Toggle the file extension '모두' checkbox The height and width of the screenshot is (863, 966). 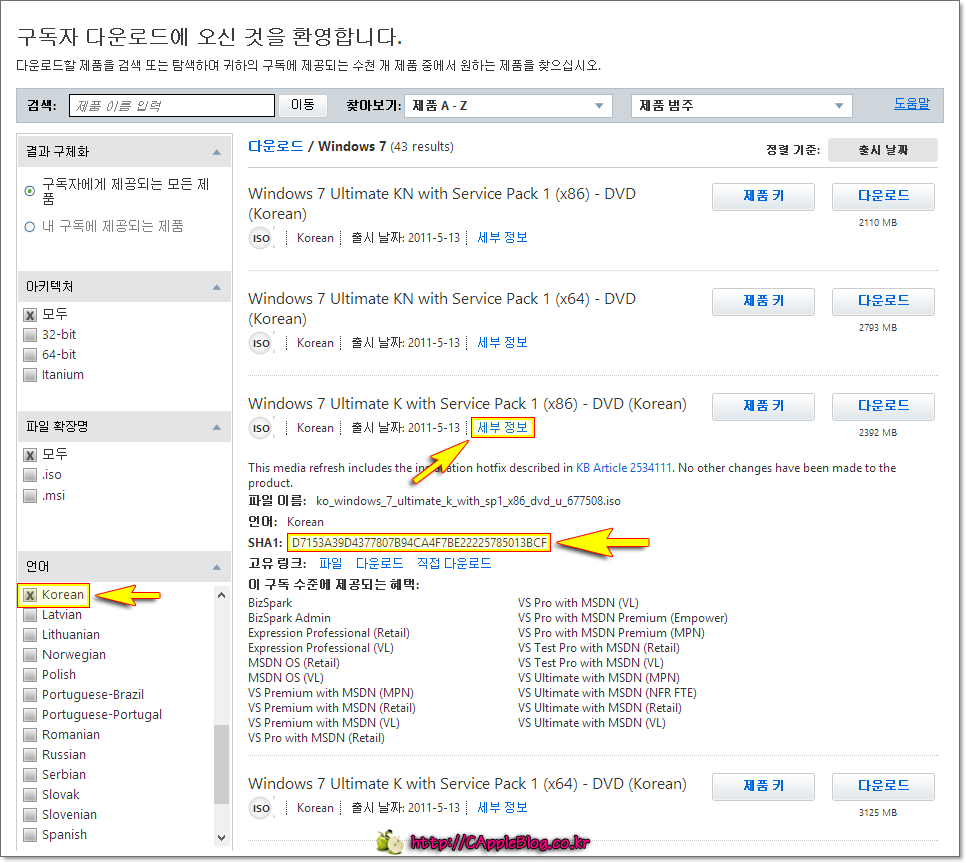point(30,455)
